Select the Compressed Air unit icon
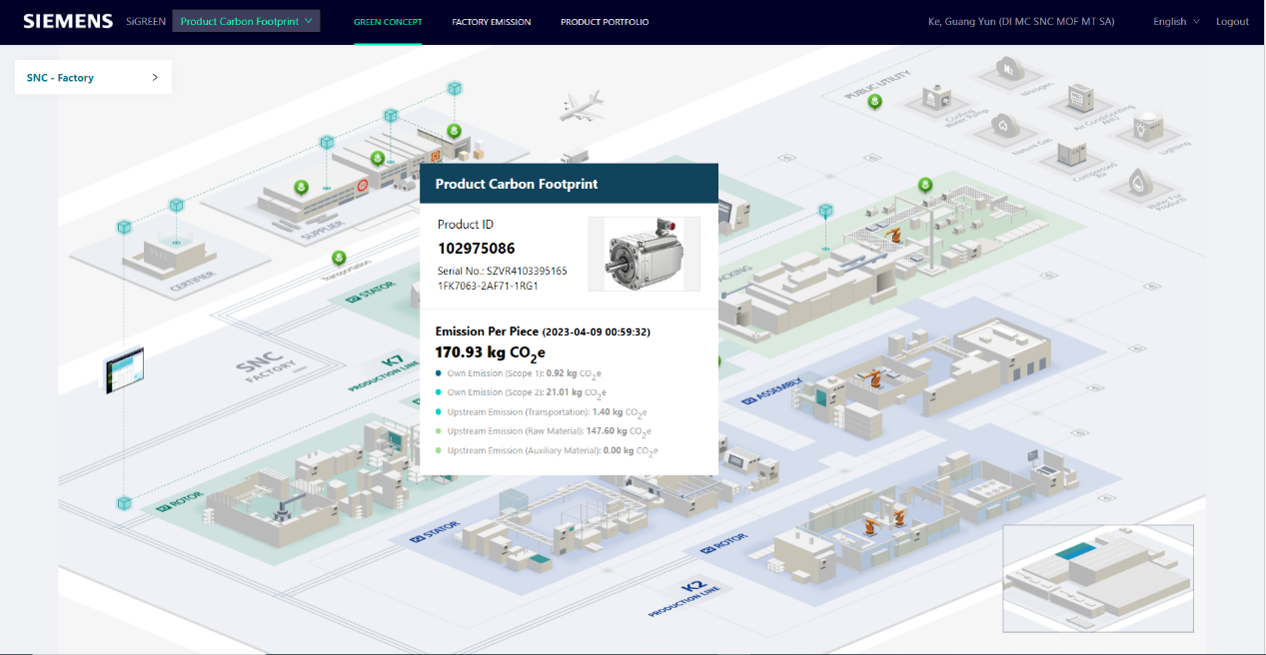1266x655 pixels. pyautogui.click(x=1072, y=153)
